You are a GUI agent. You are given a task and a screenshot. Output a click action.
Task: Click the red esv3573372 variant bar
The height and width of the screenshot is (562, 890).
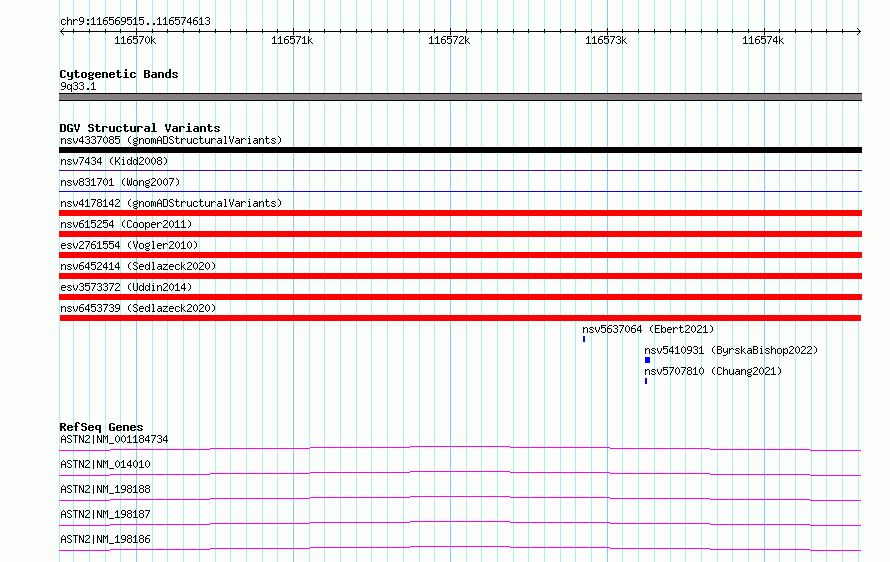pyautogui.click(x=460, y=297)
